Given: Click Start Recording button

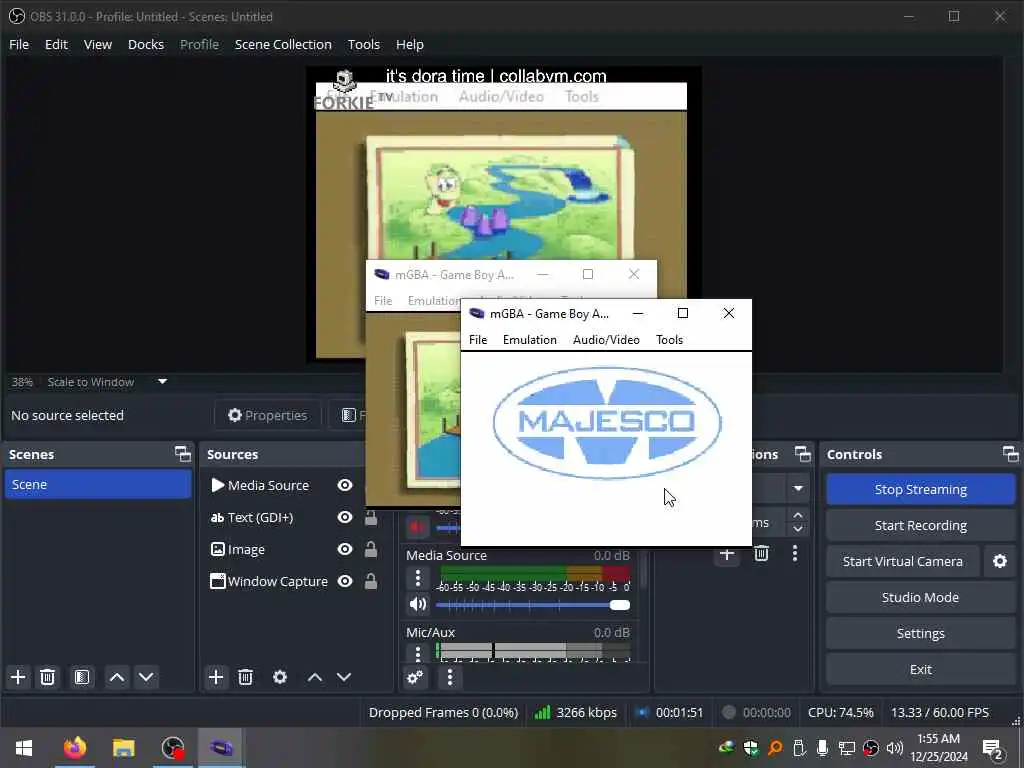Looking at the screenshot, I should point(921,525).
